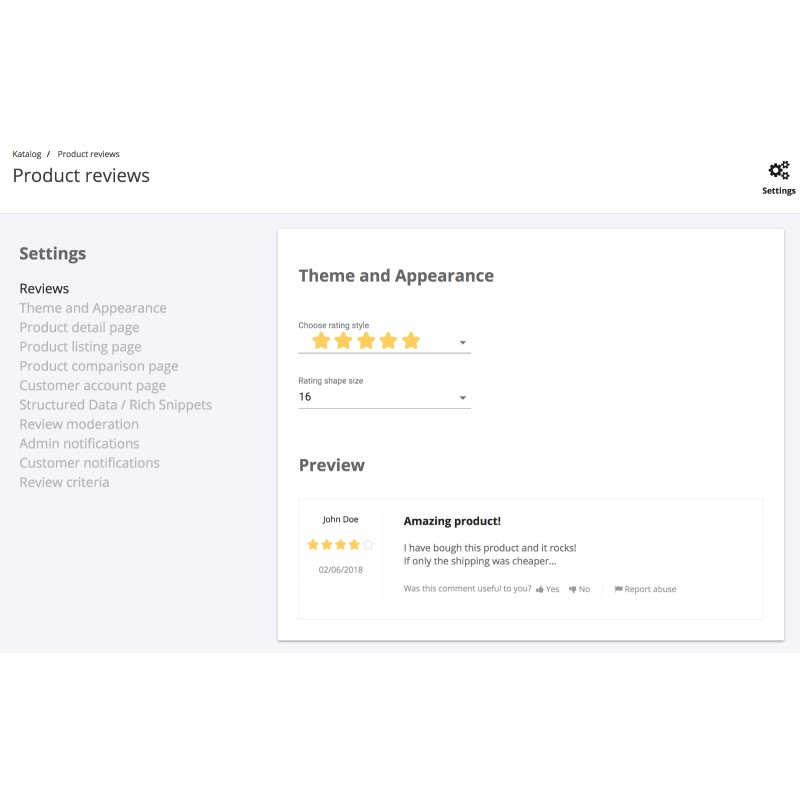Open Product detail page settings
This screenshot has width=800, height=800.
pos(79,327)
